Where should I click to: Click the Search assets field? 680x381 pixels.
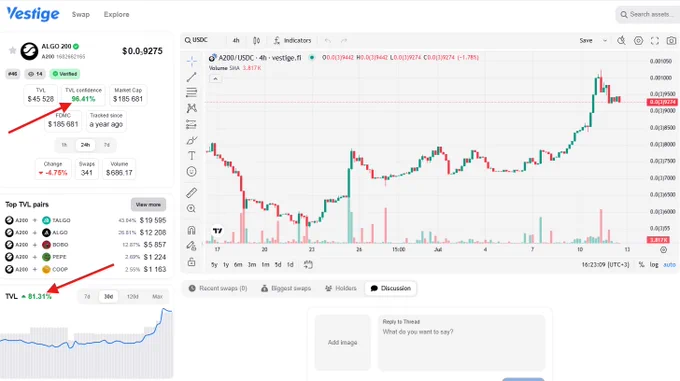647,14
